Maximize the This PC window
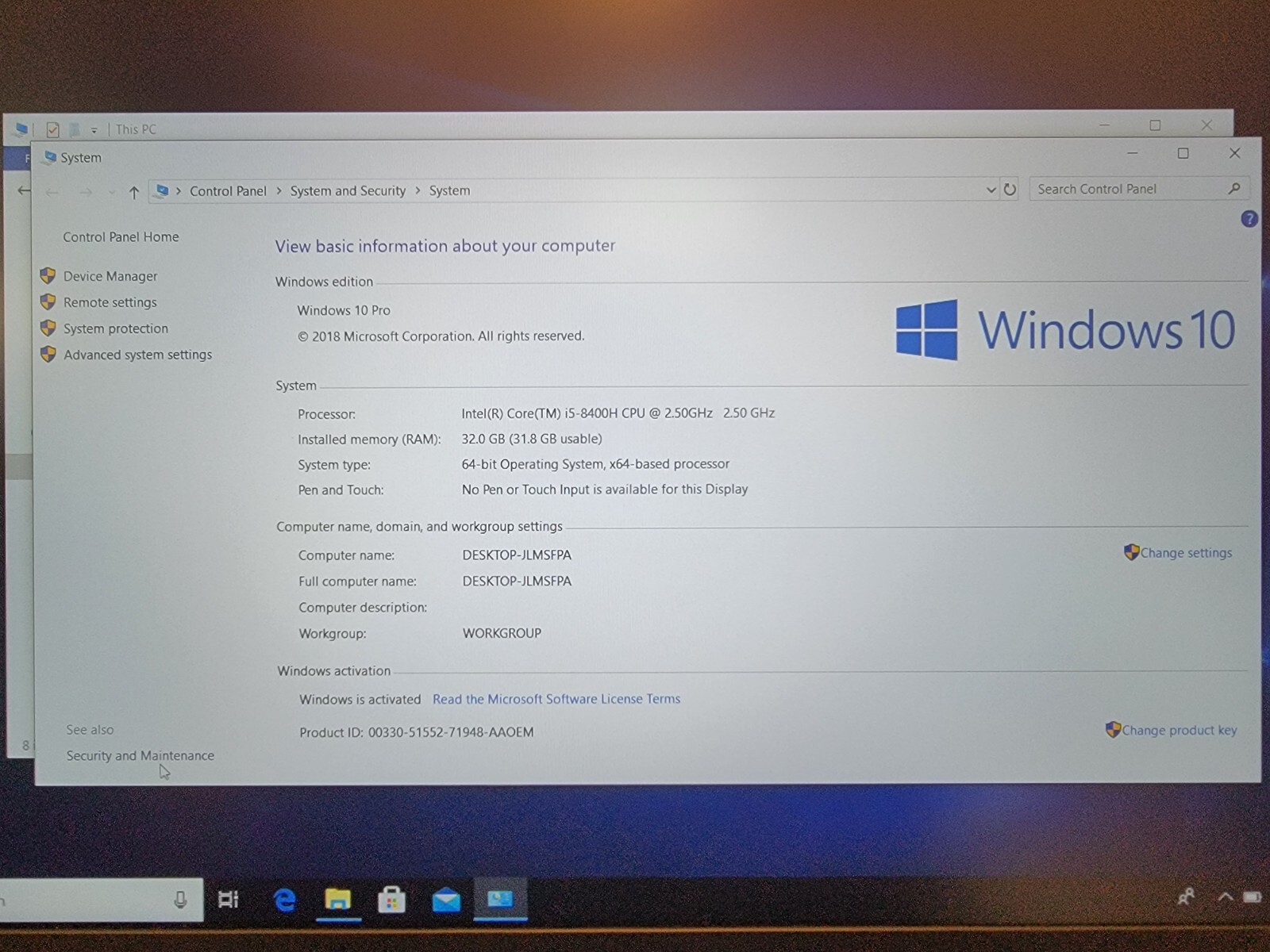This screenshot has height=952, width=1270. (1155, 125)
